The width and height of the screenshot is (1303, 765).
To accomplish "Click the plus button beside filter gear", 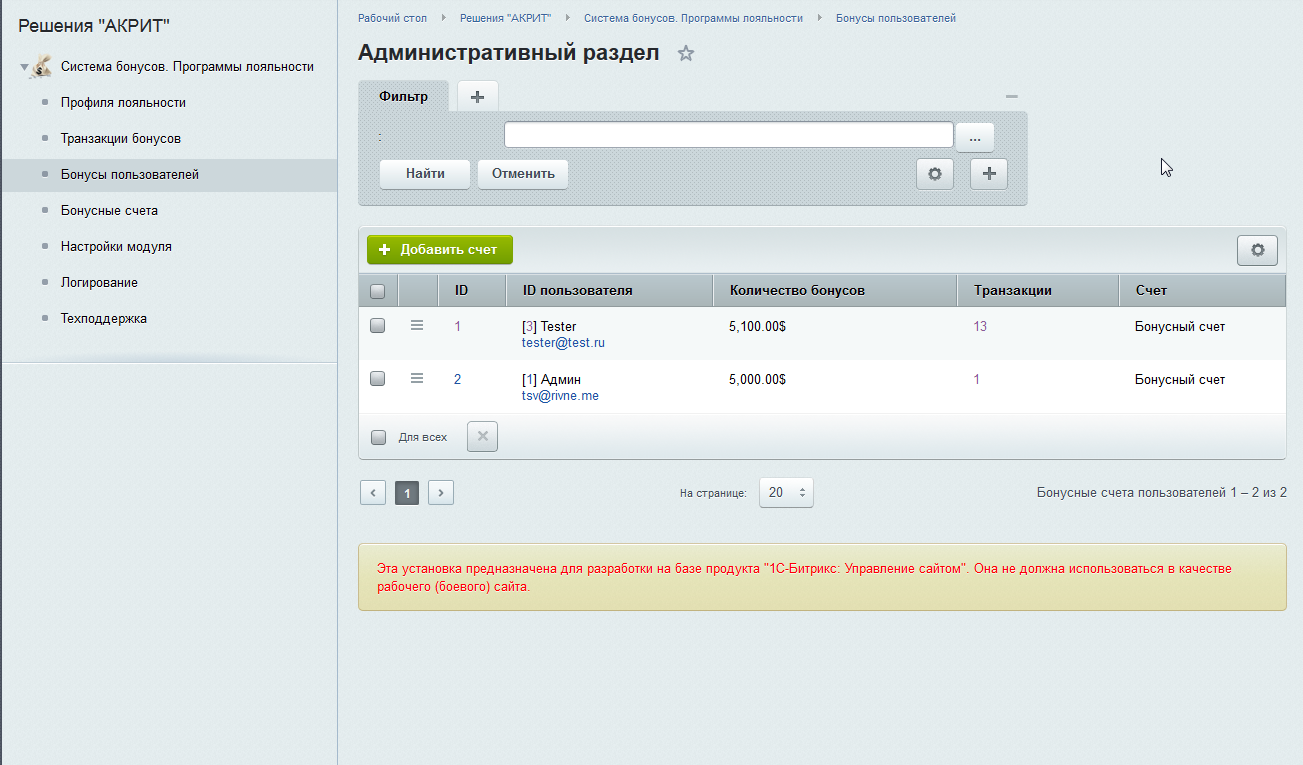I will [x=989, y=173].
